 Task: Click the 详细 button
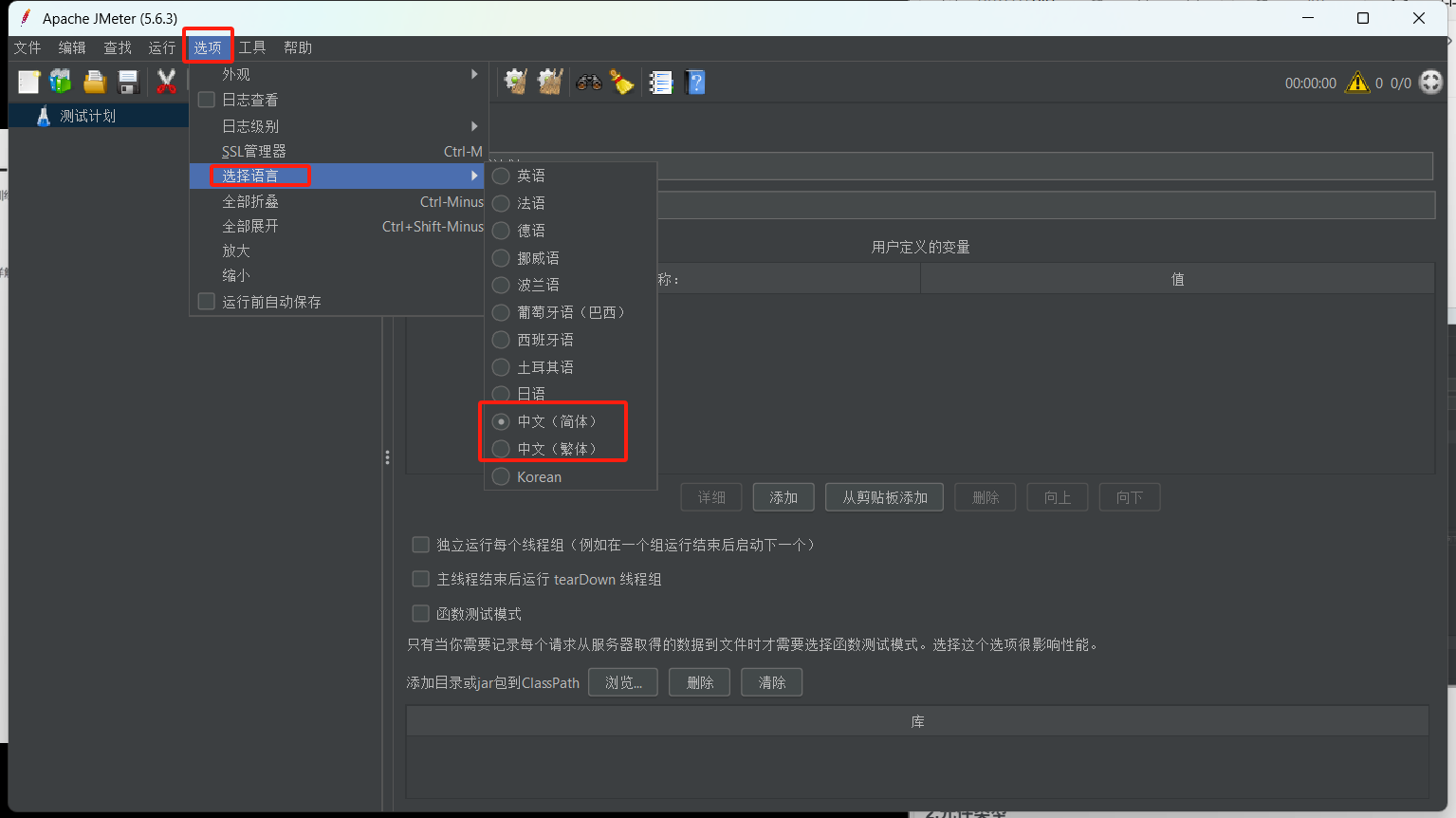coord(711,497)
